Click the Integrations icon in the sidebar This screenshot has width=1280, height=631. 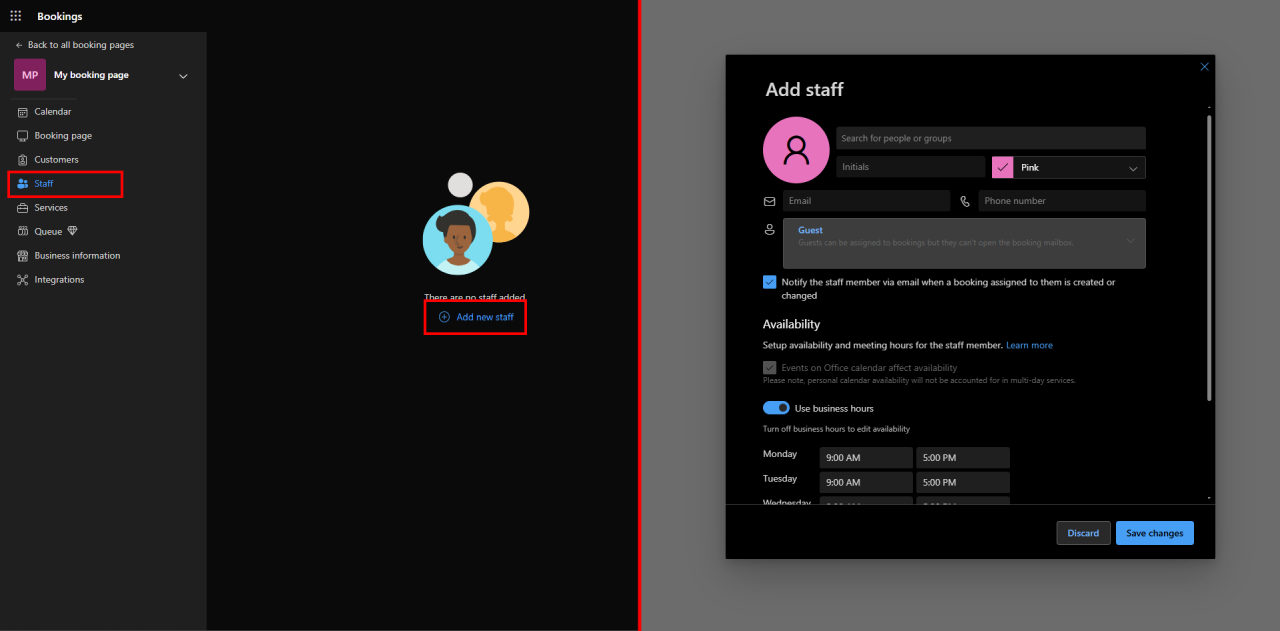click(23, 280)
